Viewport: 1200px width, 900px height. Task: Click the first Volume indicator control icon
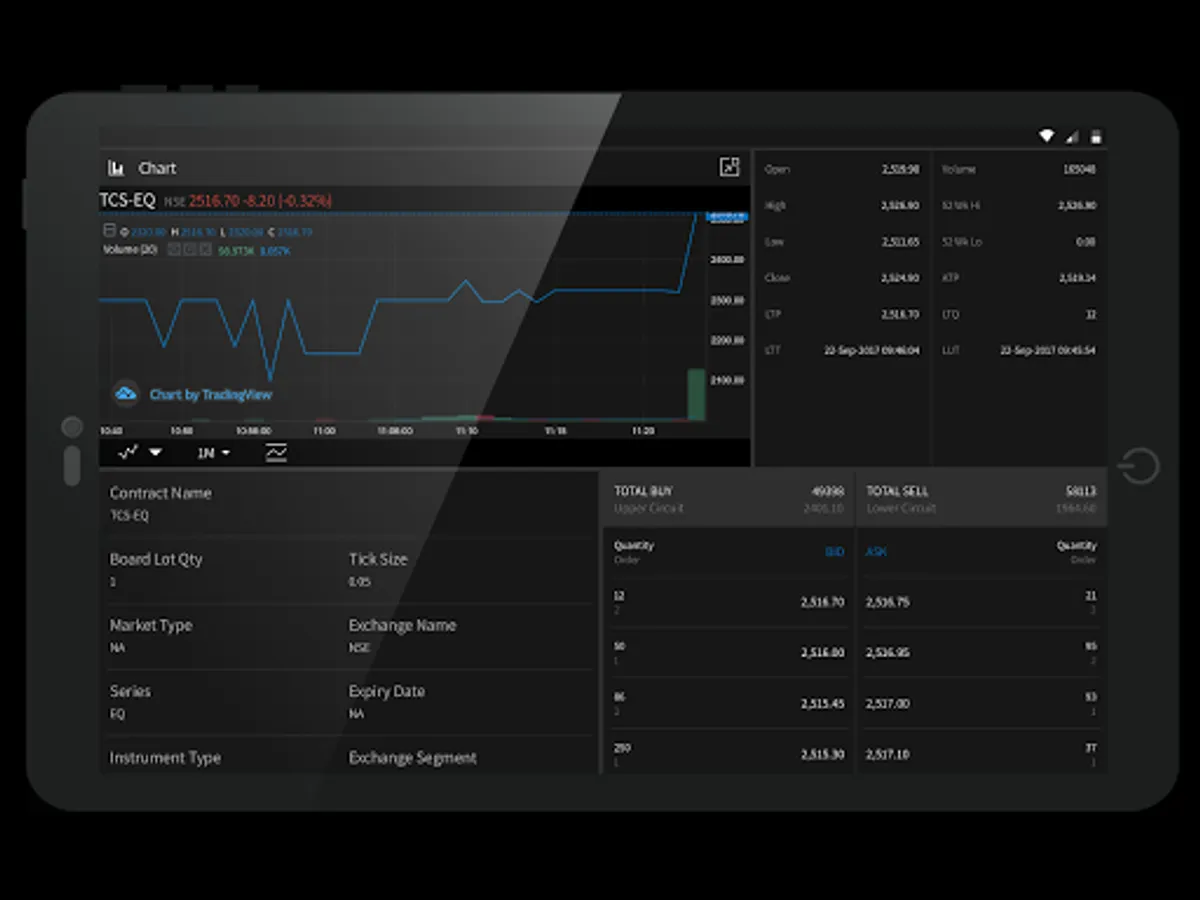click(174, 249)
